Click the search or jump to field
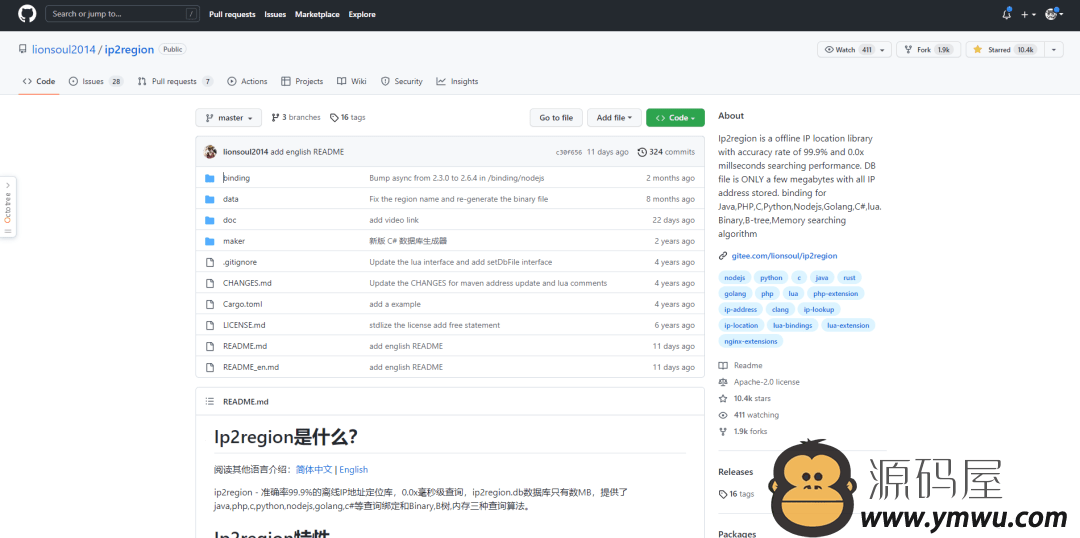 tap(121, 14)
